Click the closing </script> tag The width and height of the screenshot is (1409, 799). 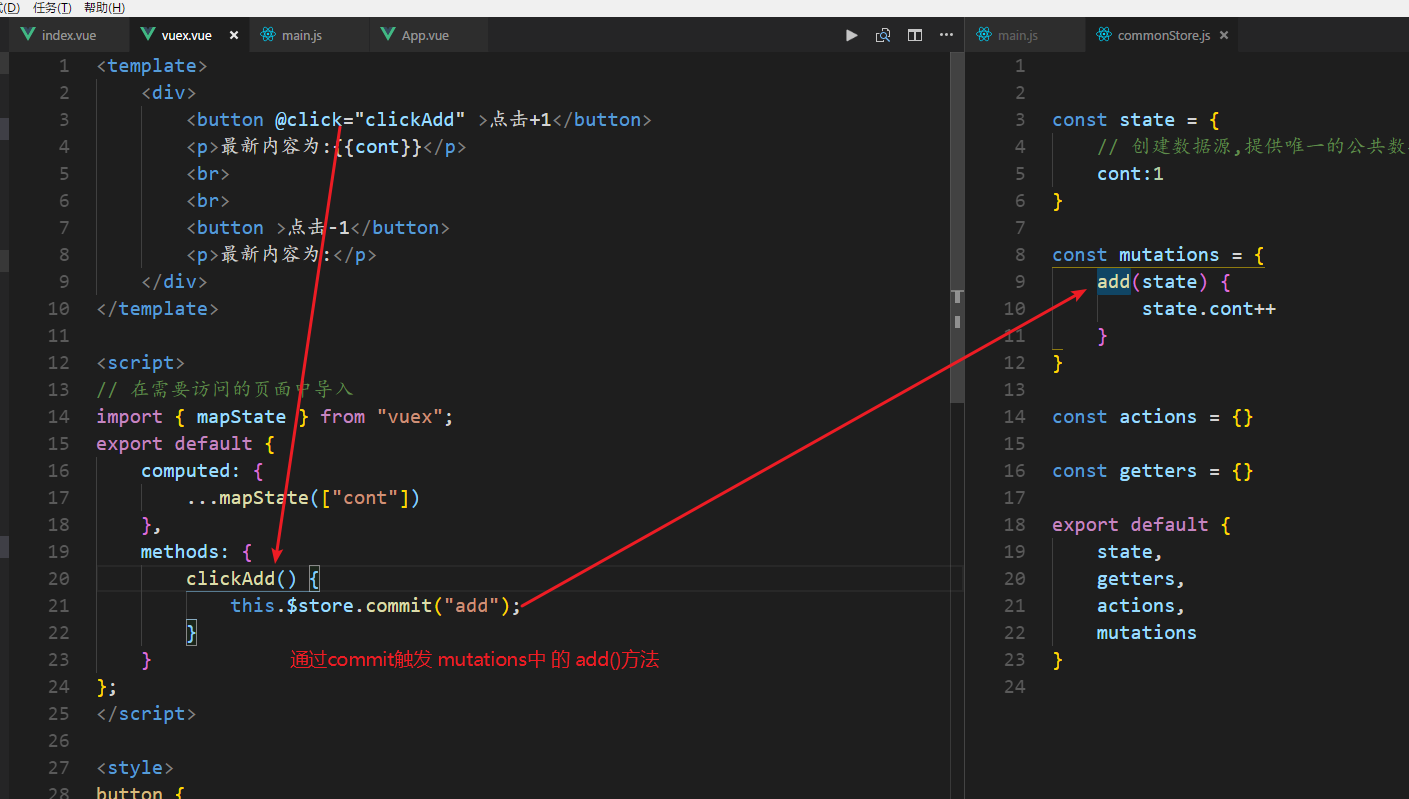click(x=146, y=714)
